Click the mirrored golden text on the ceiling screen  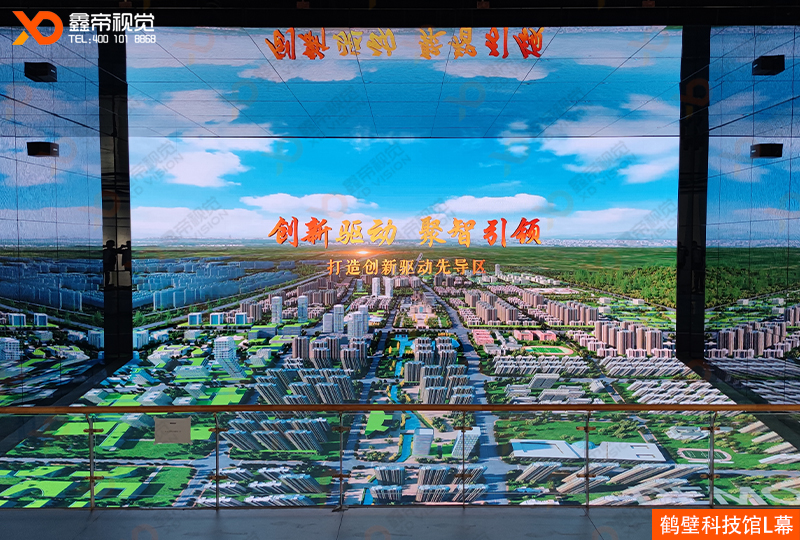pos(406,44)
